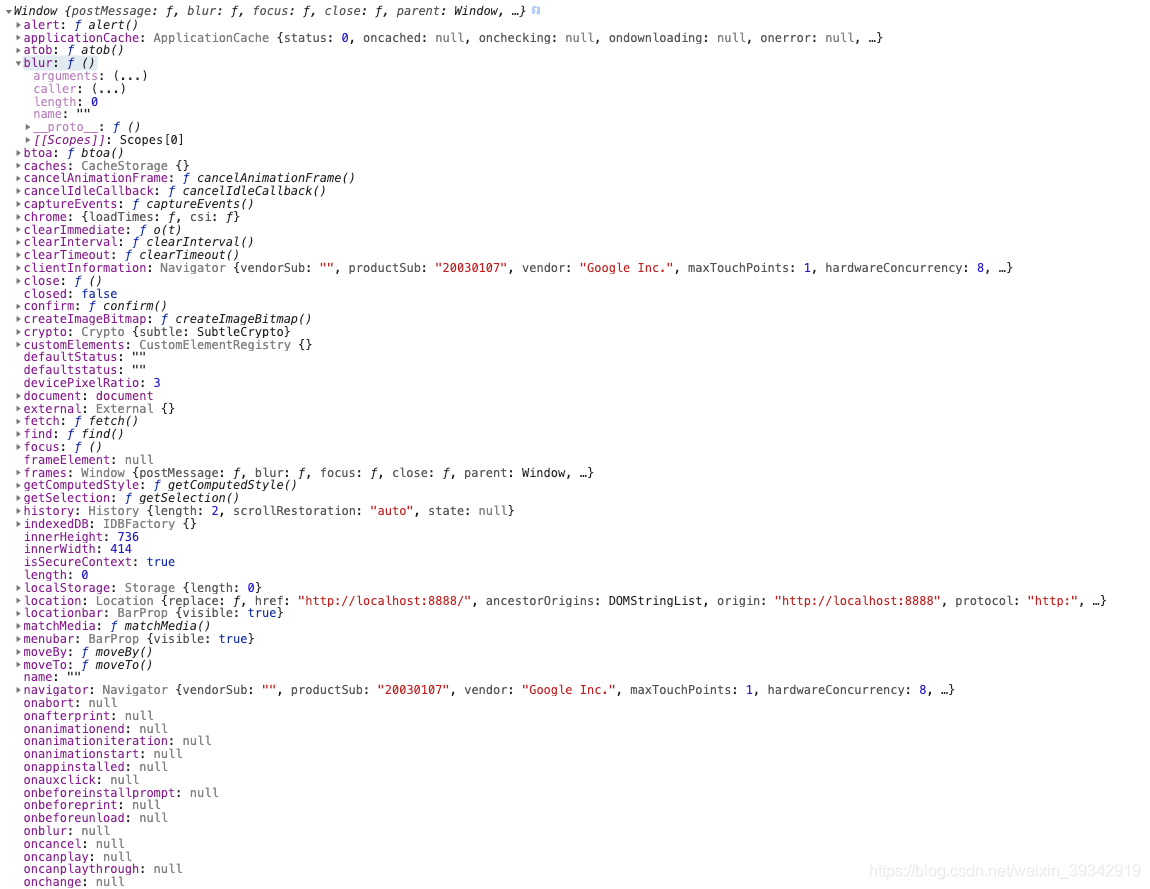1150x889 pixels.
Task: Select the 'isSecureContext: true' row
Action: [100, 562]
